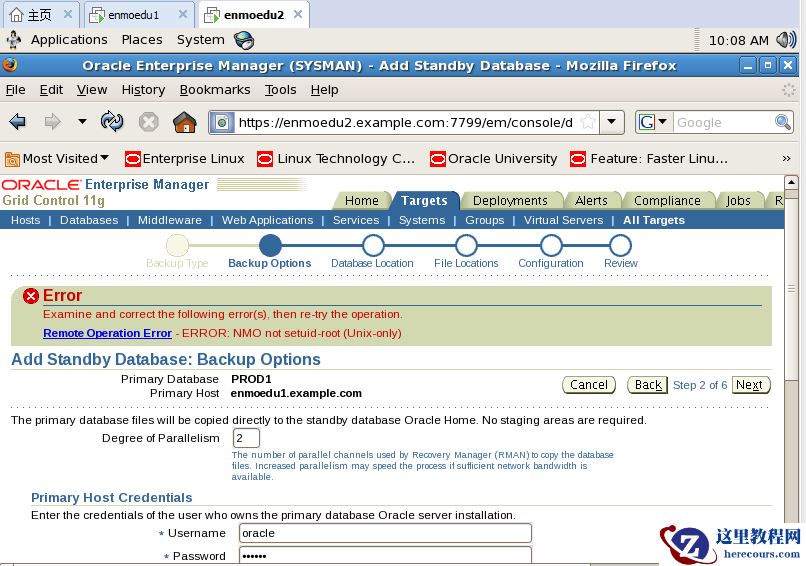Close the enmoedu2 VM tab
The height and width of the screenshot is (566, 806).
click(298, 14)
